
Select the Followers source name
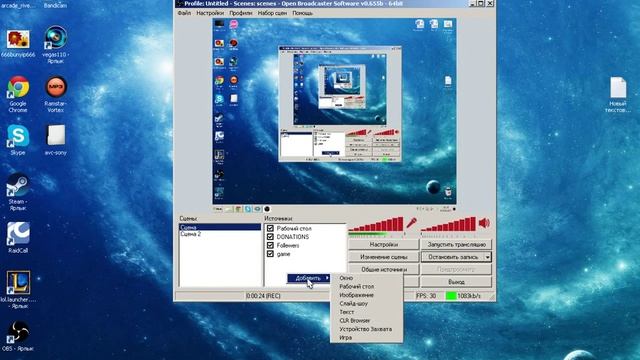288,245
